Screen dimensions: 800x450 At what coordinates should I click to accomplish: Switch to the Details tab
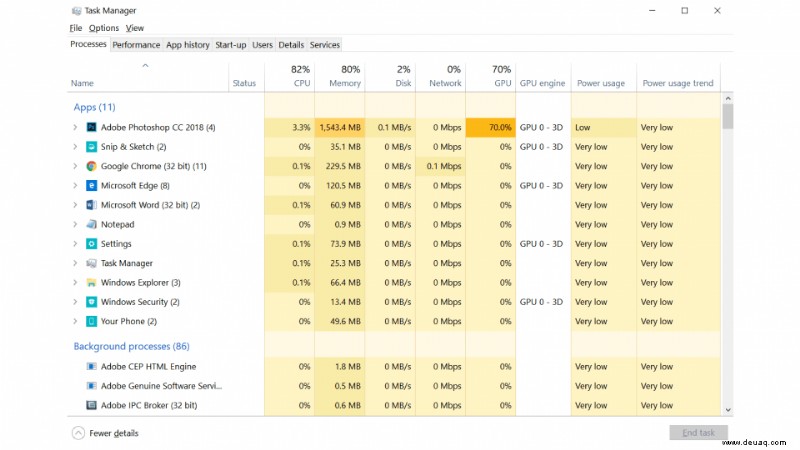tap(291, 45)
